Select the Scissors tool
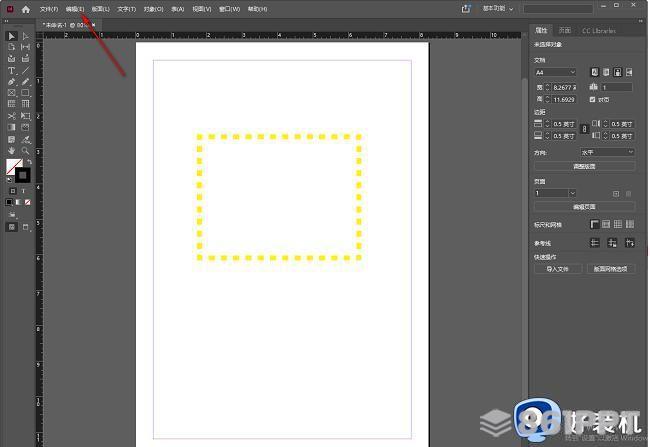The width and height of the screenshot is (650, 447). click(x=12, y=116)
